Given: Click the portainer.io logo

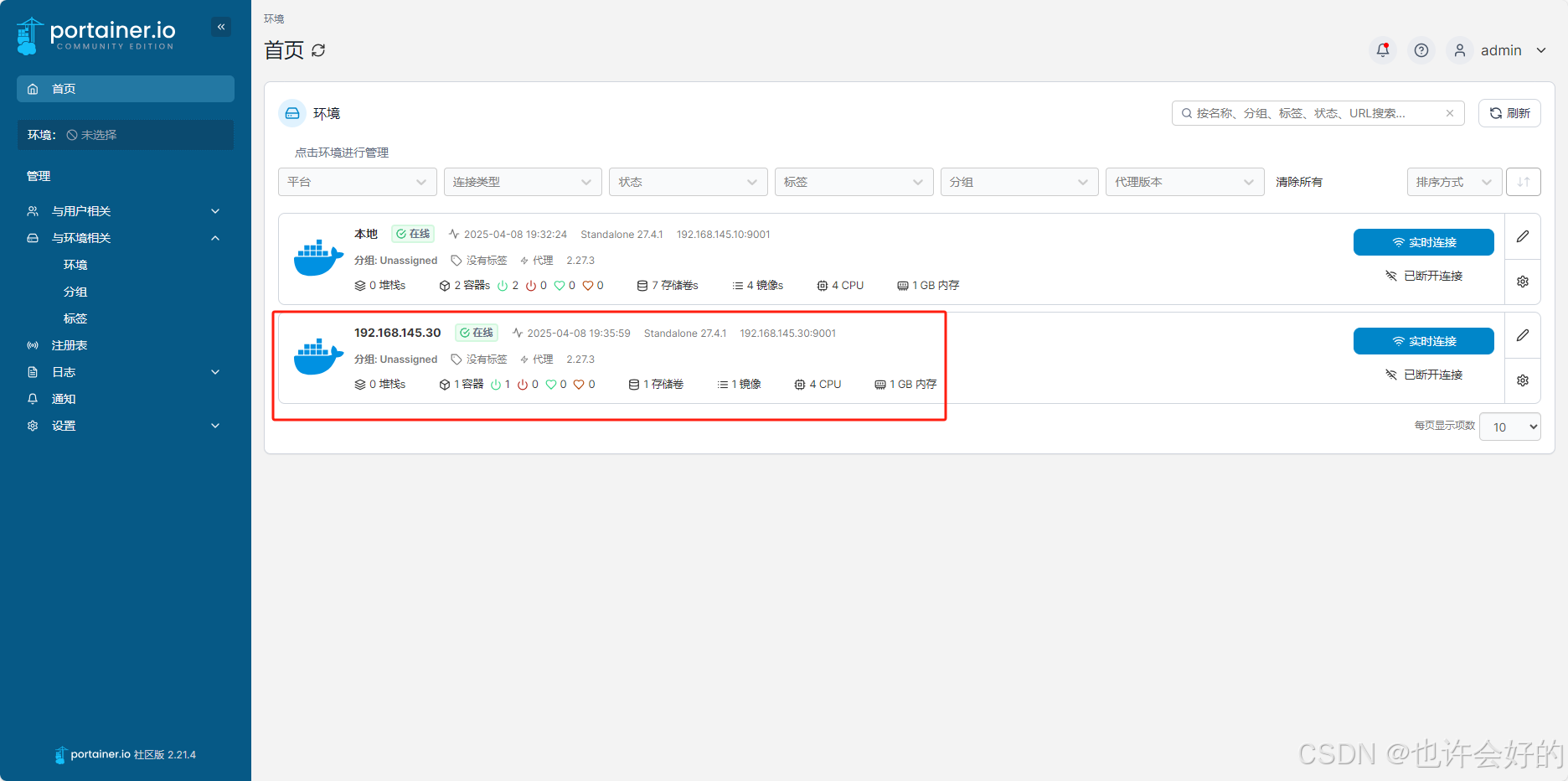Looking at the screenshot, I should (96, 36).
